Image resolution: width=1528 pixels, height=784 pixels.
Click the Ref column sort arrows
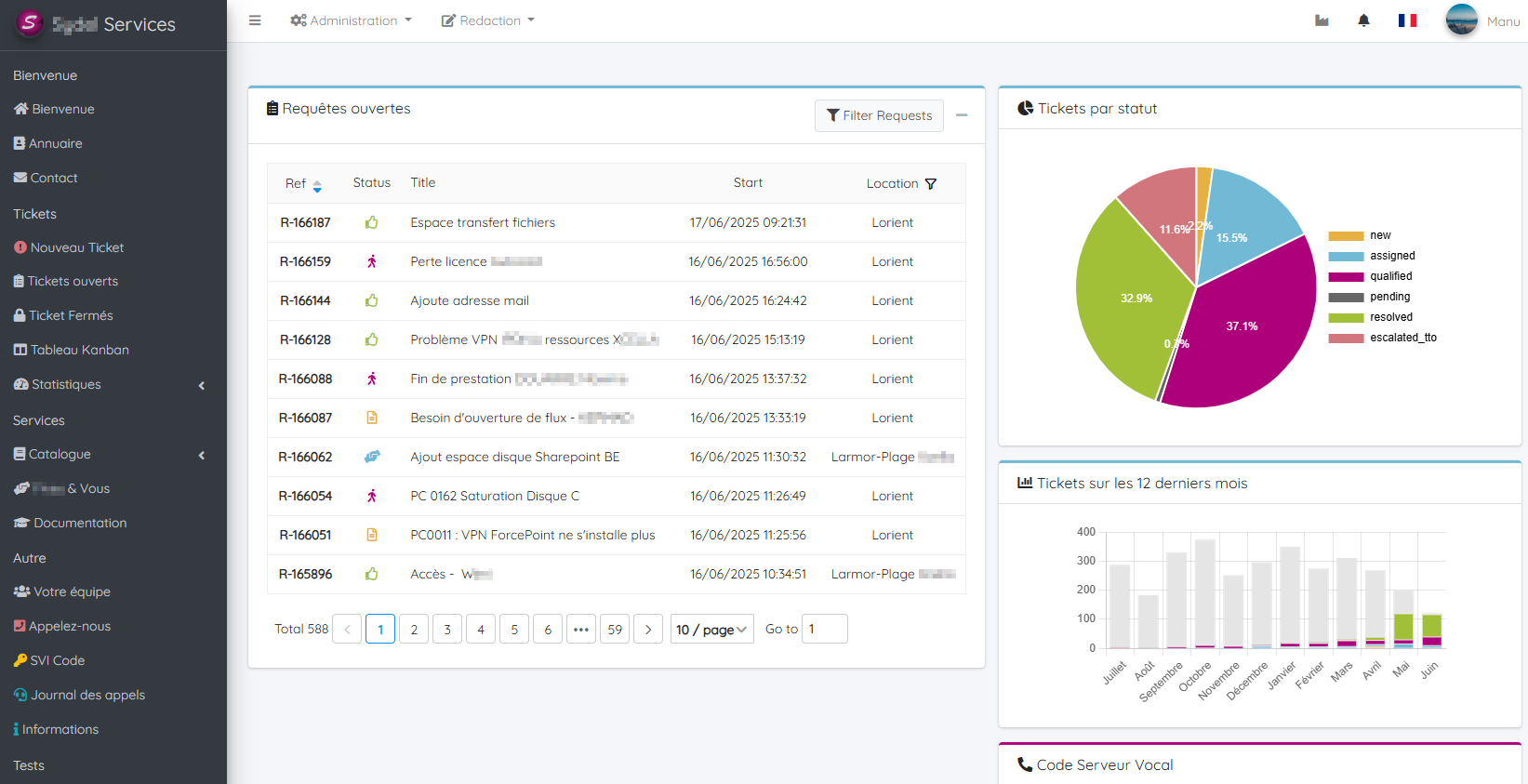(x=317, y=186)
